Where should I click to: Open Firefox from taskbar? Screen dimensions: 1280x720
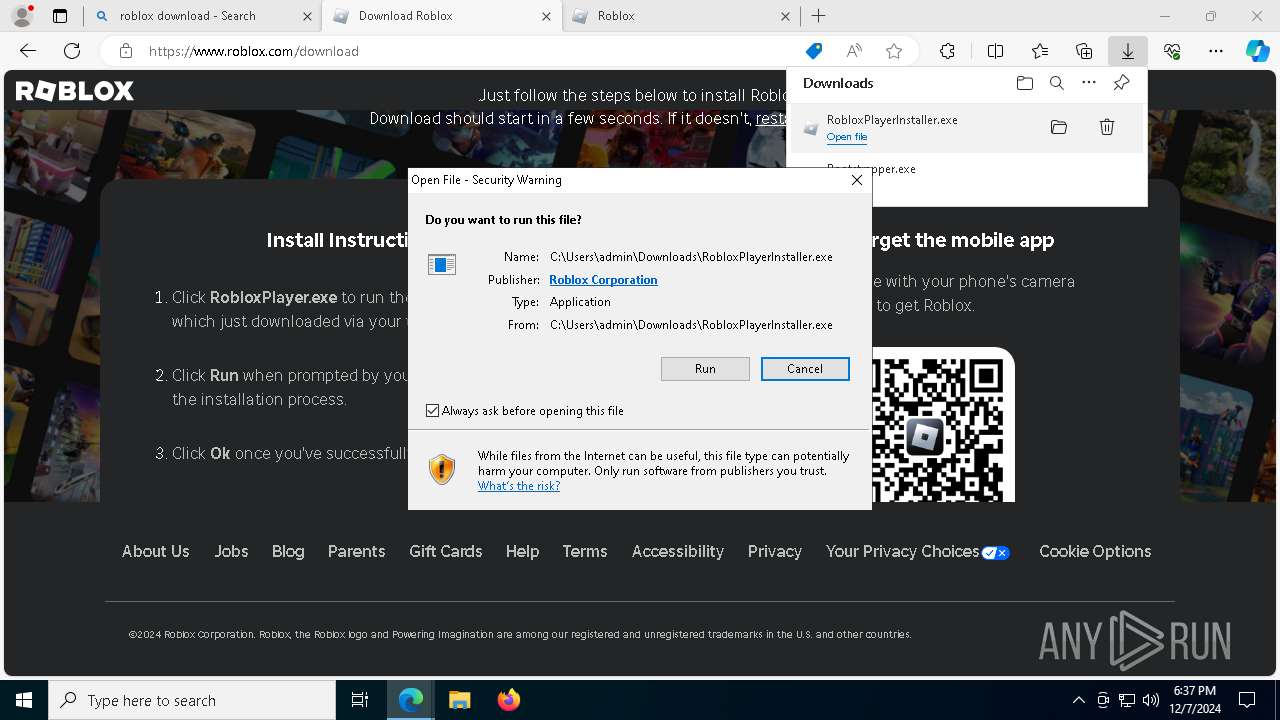[509, 700]
